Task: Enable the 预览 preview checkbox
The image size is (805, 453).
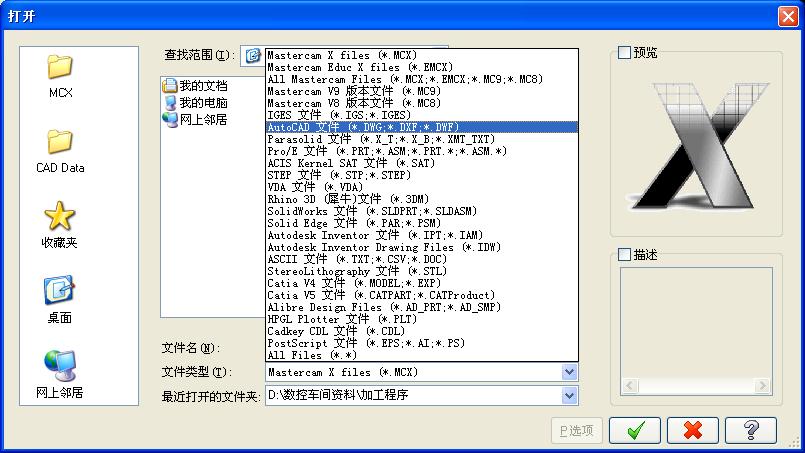Action: 624,52
